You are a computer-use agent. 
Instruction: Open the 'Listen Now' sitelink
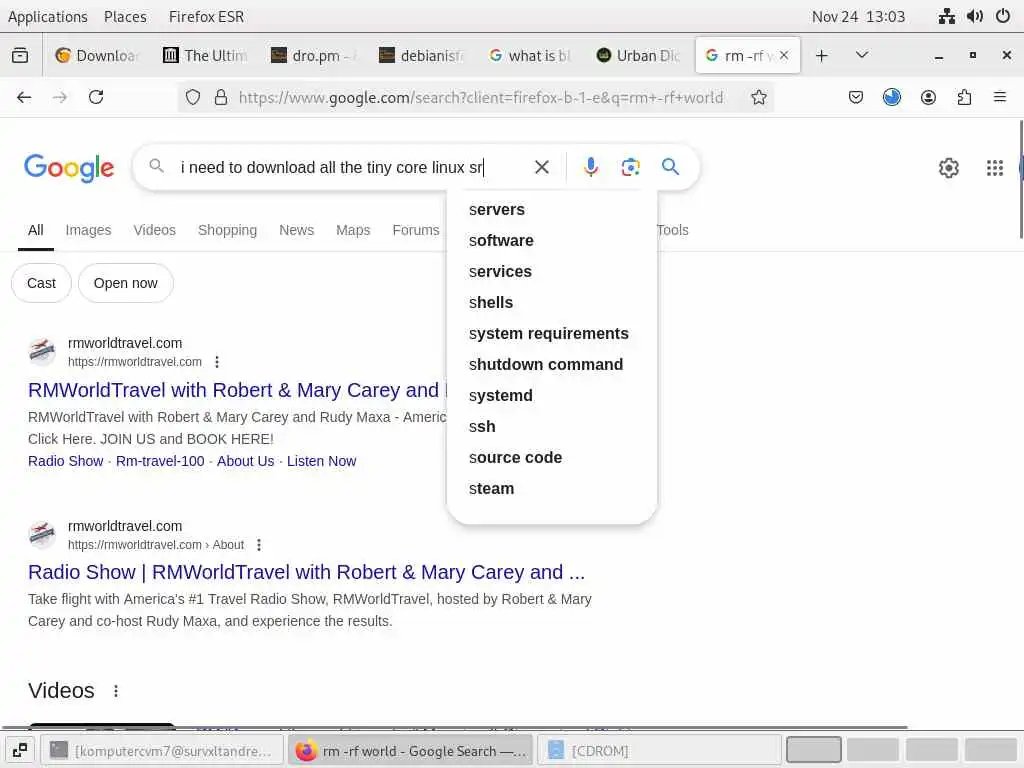[x=321, y=461]
